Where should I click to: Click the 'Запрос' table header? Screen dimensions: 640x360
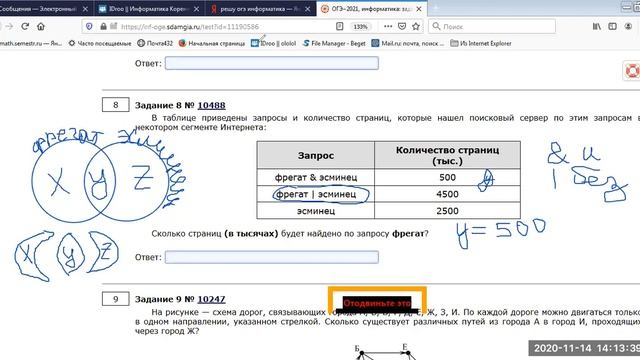[x=316, y=155]
